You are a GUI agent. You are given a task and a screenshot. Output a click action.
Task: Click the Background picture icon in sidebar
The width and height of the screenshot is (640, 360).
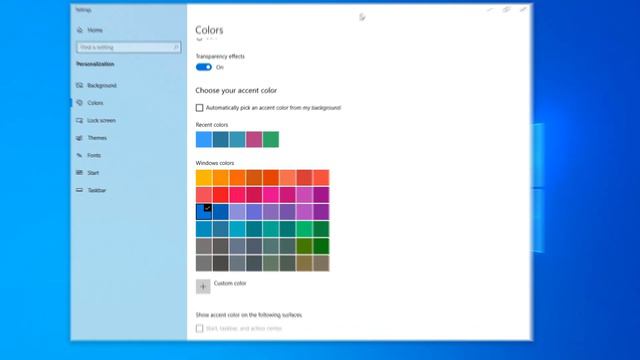[x=80, y=85]
